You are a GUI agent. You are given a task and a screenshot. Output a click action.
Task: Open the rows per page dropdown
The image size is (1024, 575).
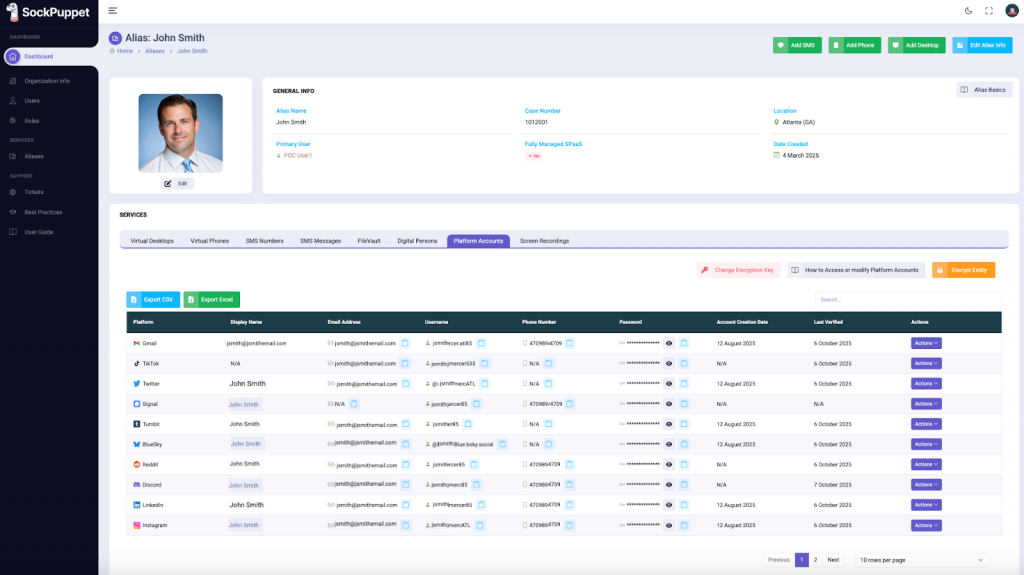tap(923, 560)
